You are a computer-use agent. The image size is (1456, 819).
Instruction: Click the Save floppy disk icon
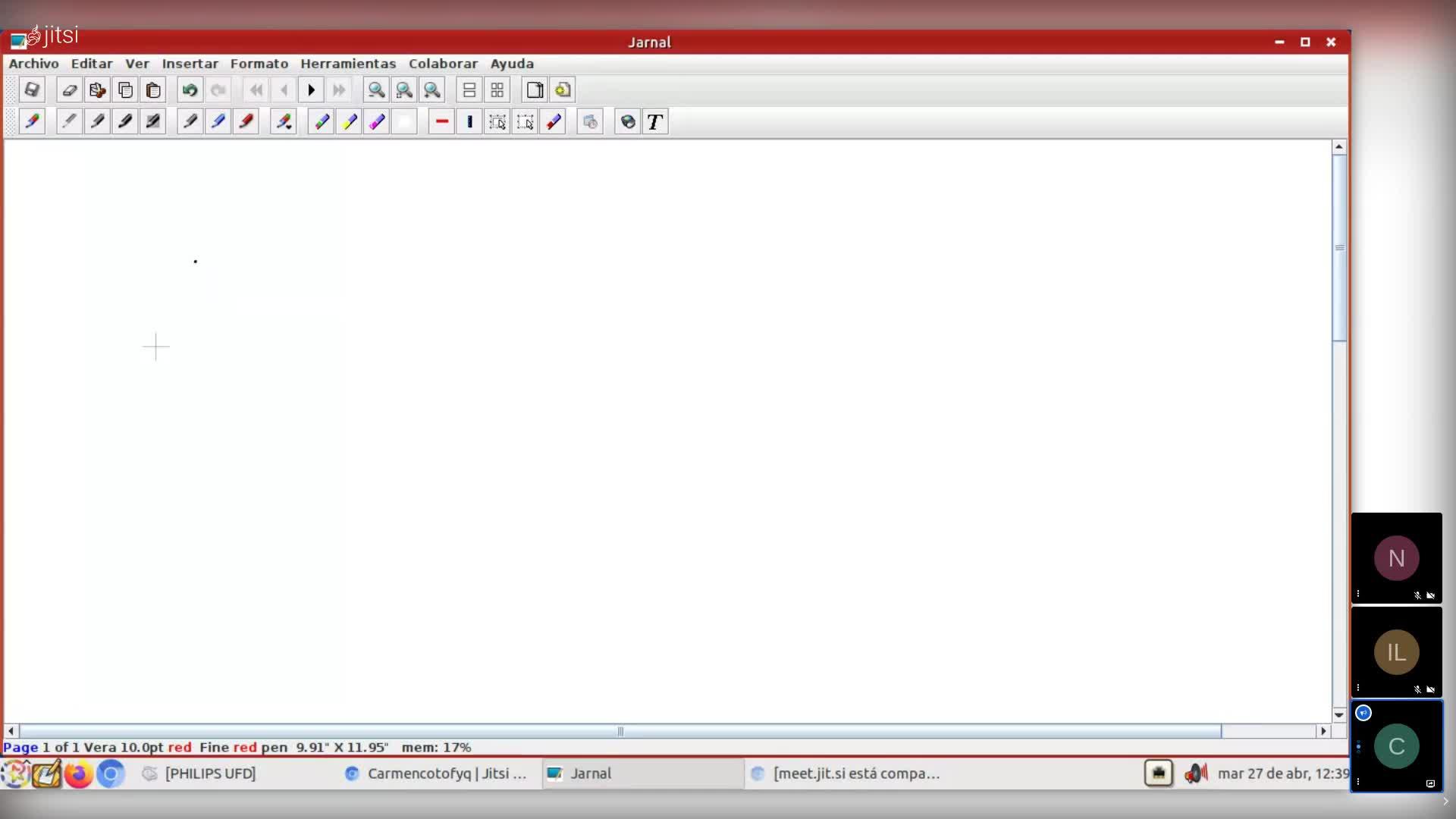coord(31,90)
